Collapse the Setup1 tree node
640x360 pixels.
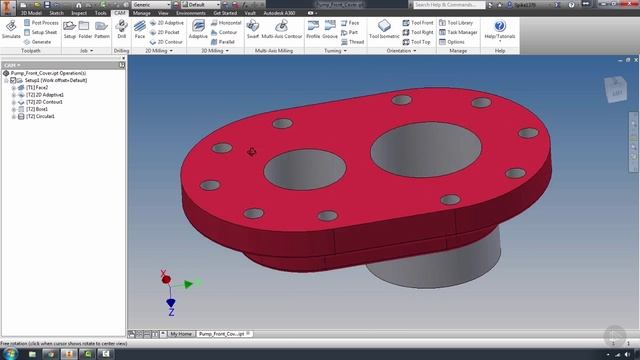(x=6, y=80)
